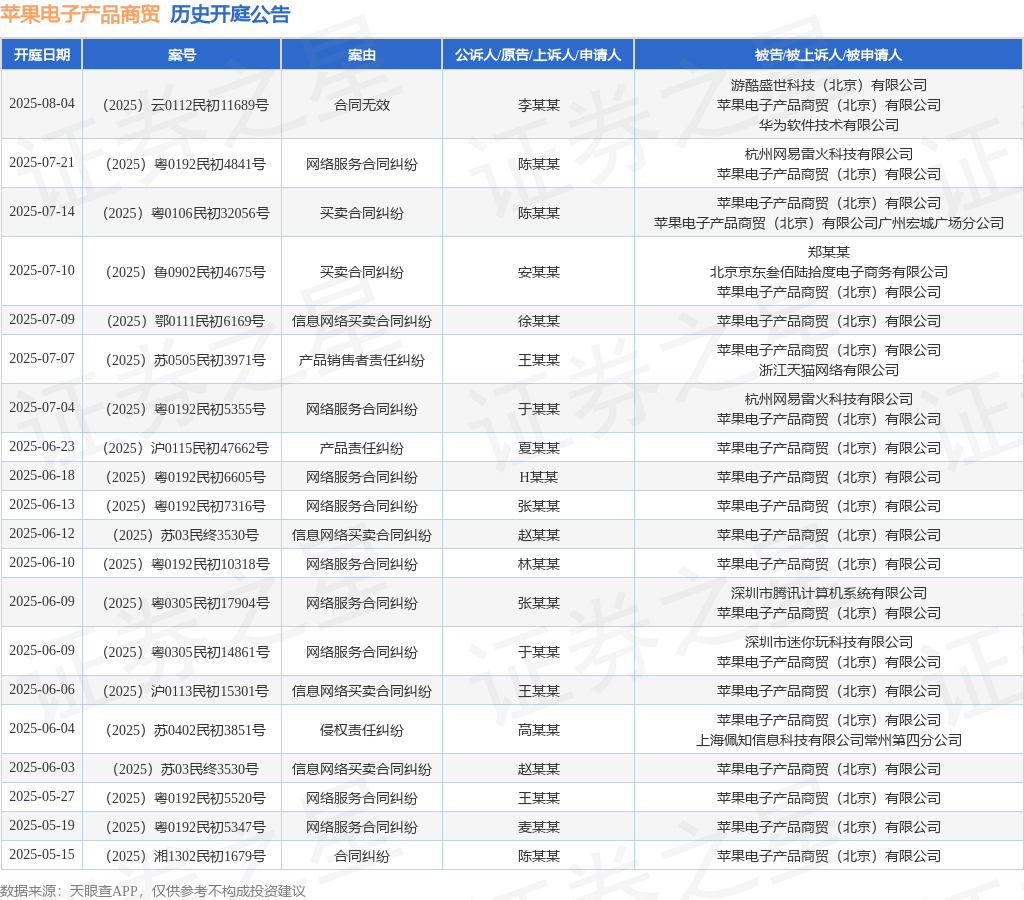Click the 合同纠纷 cell
The image size is (1024, 900).
pyautogui.click(x=362, y=856)
